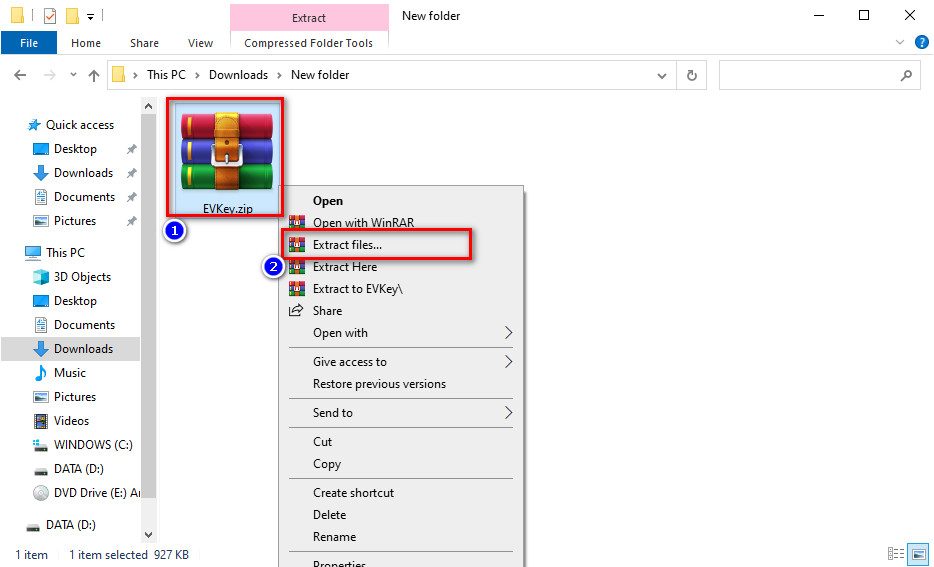The image size is (934, 567).
Task: Open the address bar history dropdown
Action: coord(662,76)
